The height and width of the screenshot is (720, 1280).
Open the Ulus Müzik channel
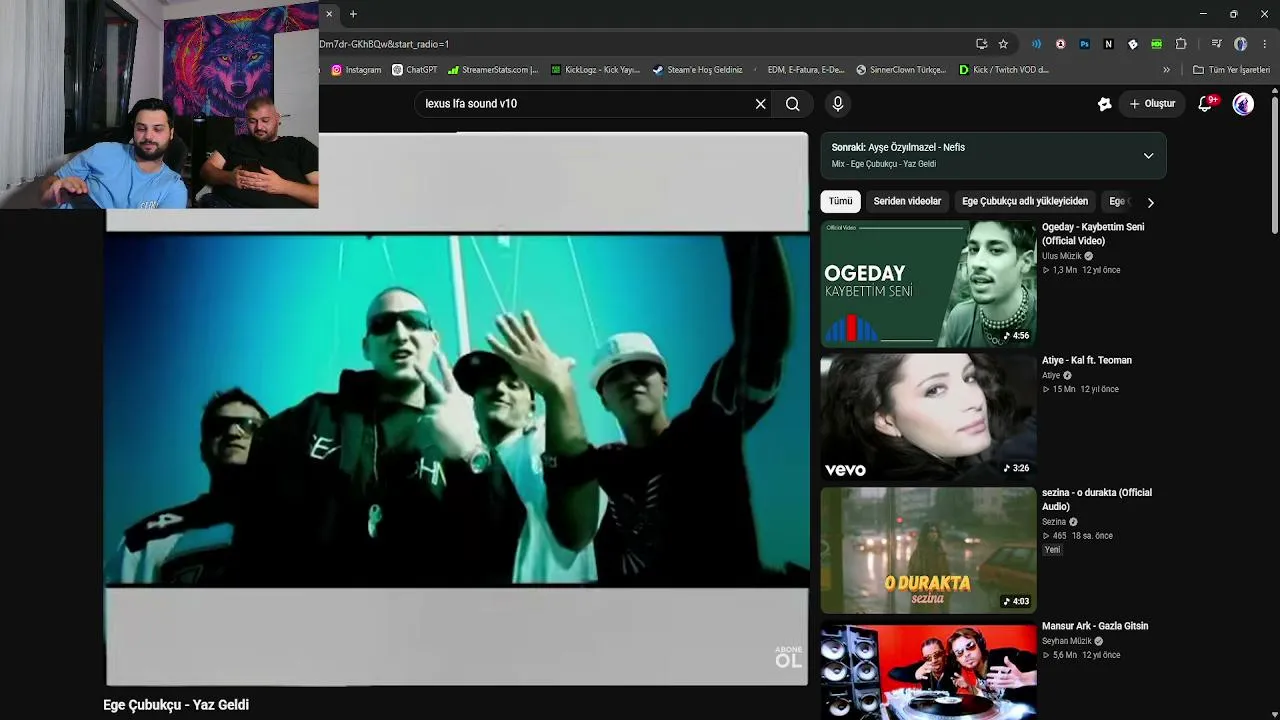tap(1062, 256)
